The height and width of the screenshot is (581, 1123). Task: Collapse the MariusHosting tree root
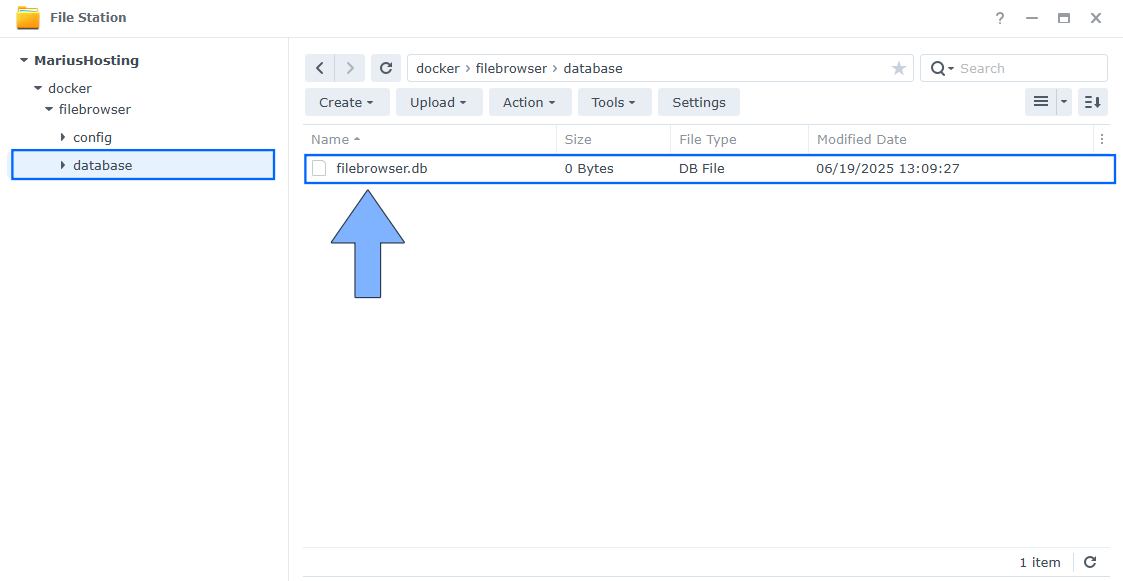click(24, 60)
